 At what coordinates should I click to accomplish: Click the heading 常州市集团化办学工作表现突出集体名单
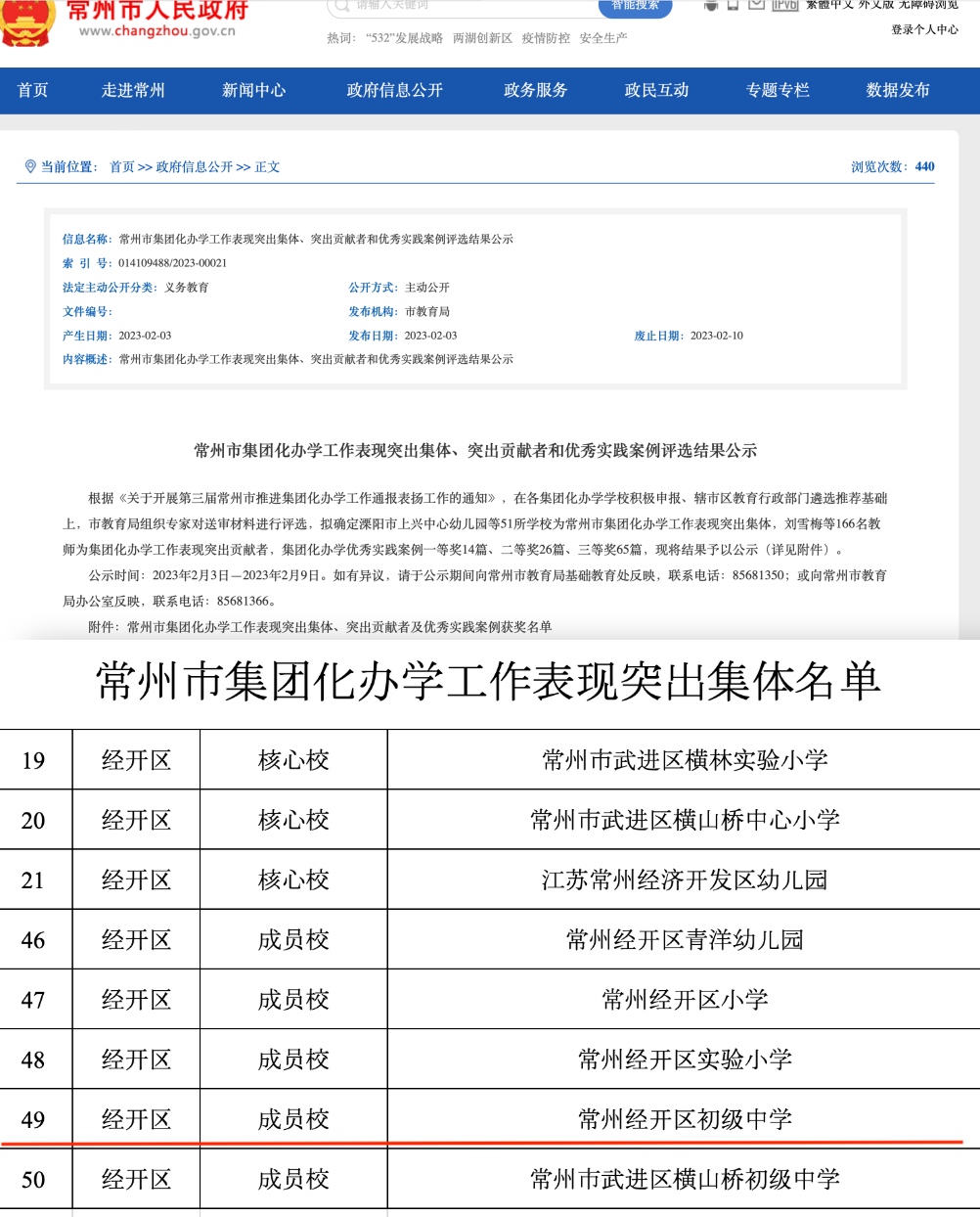point(489,681)
